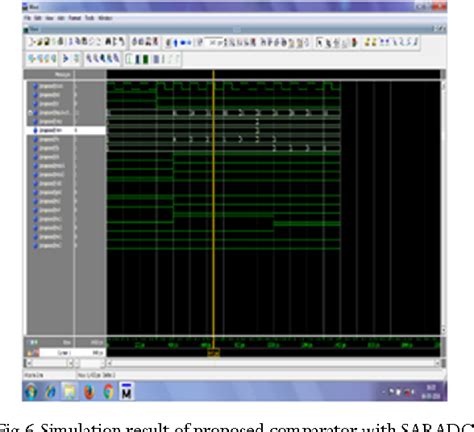474x432 pixels.
Task: Click waveform vertical scrollbar down arrow
Action: click(443, 330)
